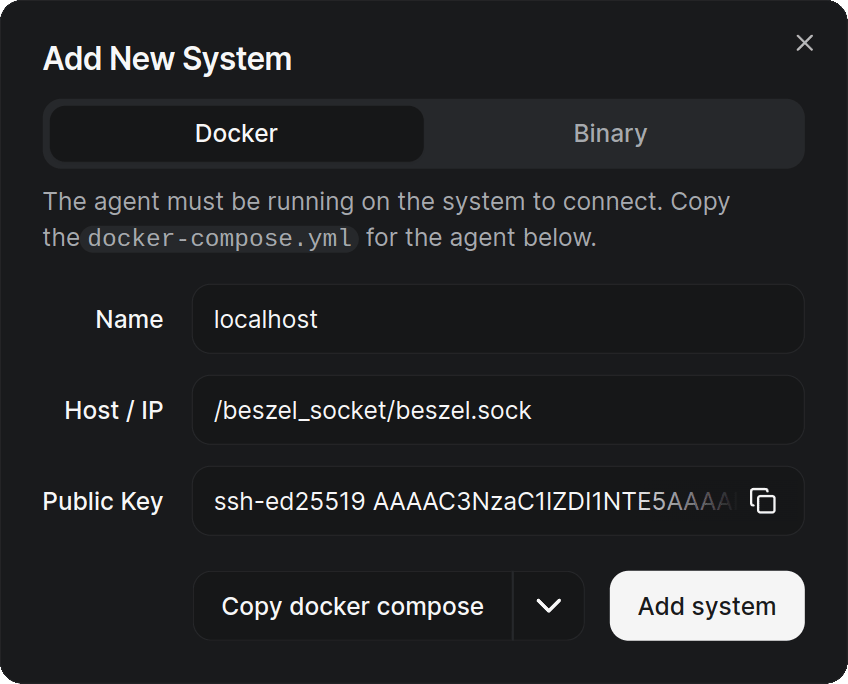
Task: Select the Docker tab
Action: tap(237, 134)
